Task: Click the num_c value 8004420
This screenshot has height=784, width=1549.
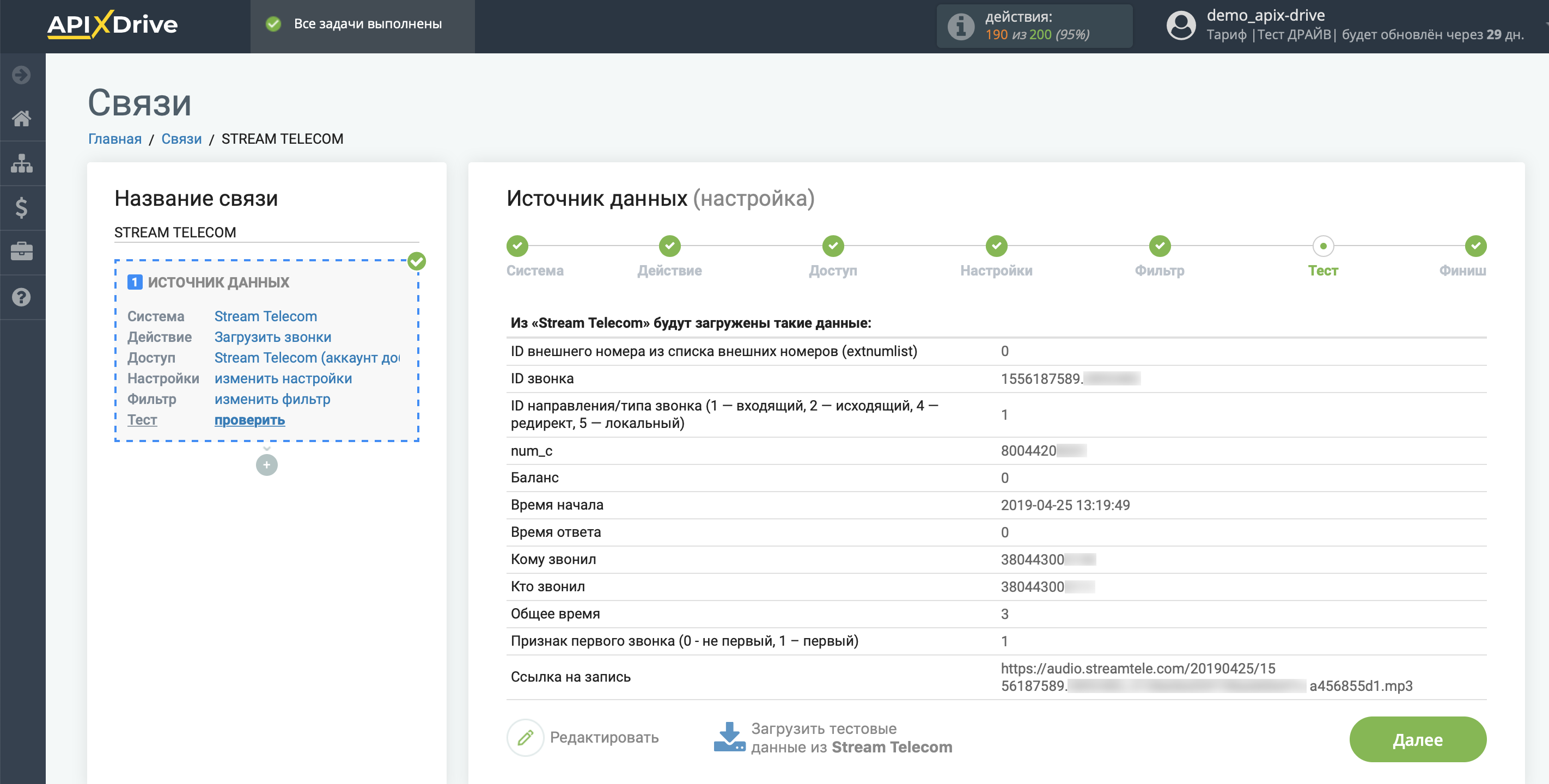Action: pyautogui.click(x=1044, y=451)
